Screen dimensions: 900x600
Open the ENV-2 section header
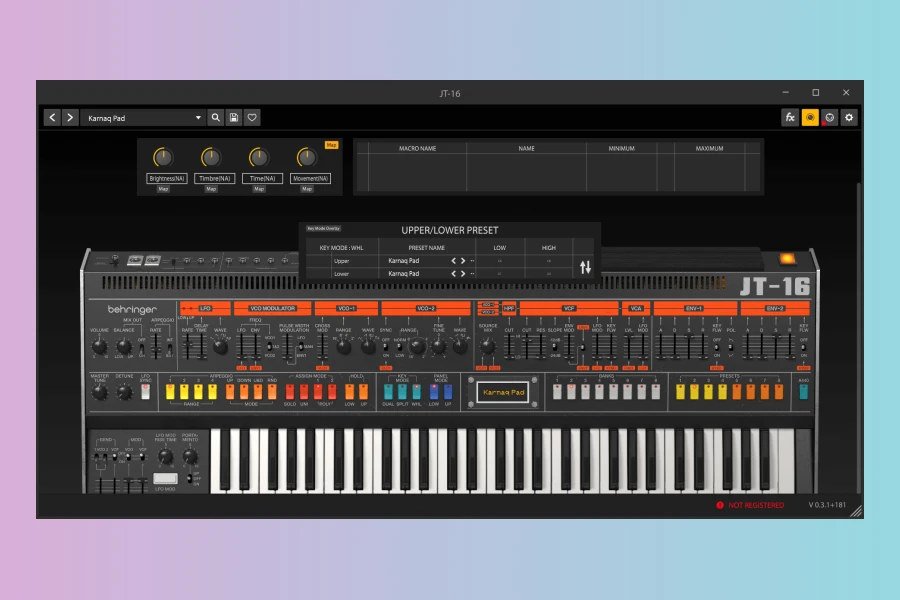tap(775, 308)
